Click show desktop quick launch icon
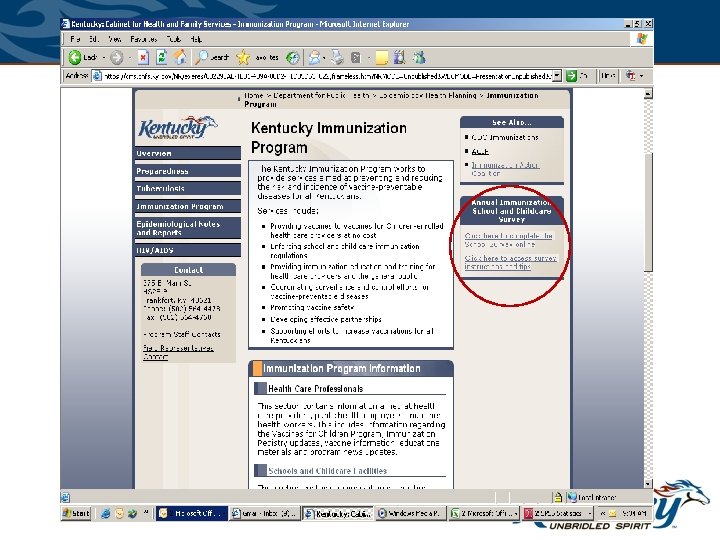Image resolution: width=720 pixels, height=540 pixels. click(133, 513)
